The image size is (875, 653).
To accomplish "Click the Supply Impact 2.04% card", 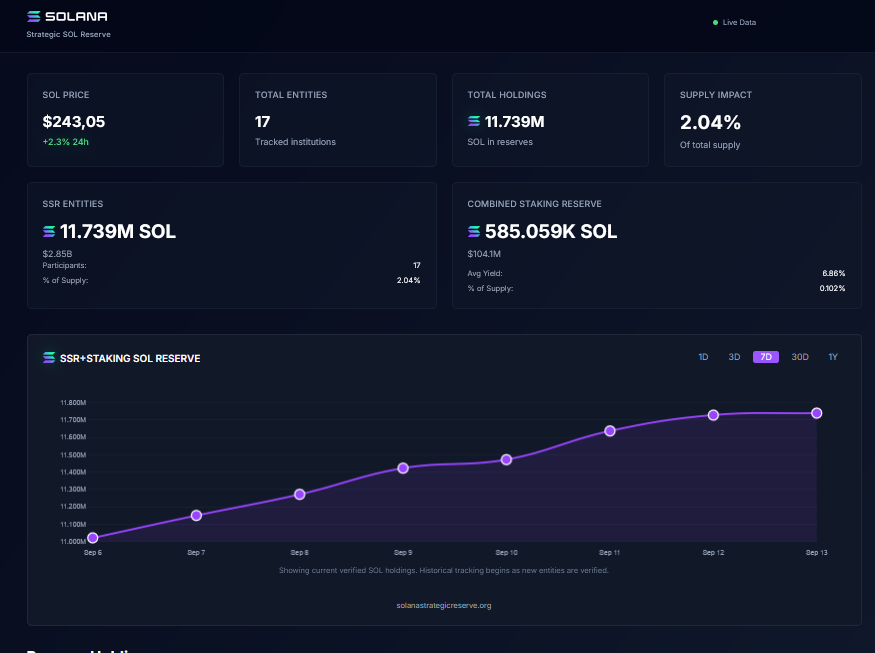I will click(x=762, y=120).
